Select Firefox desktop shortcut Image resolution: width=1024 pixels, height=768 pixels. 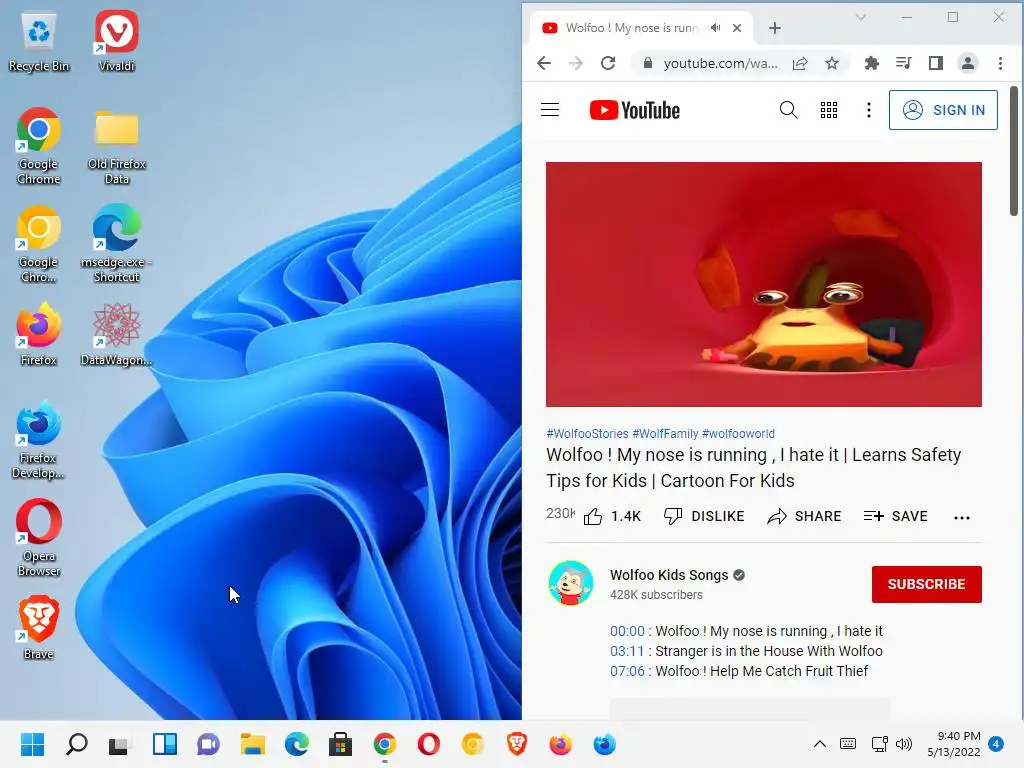[x=39, y=335]
